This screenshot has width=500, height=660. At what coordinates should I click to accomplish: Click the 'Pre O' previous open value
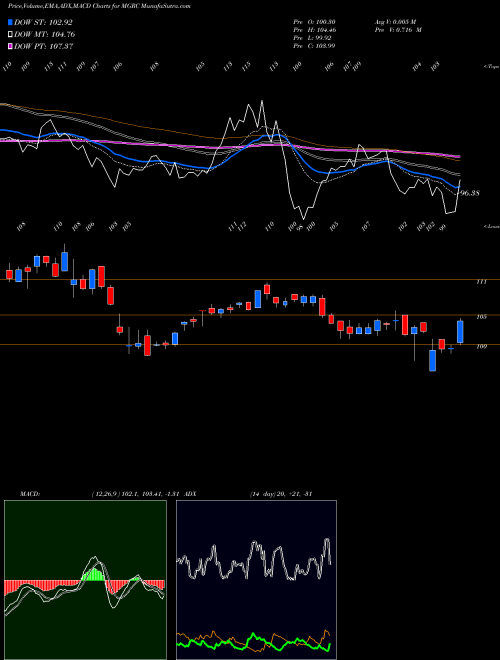click(x=314, y=22)
